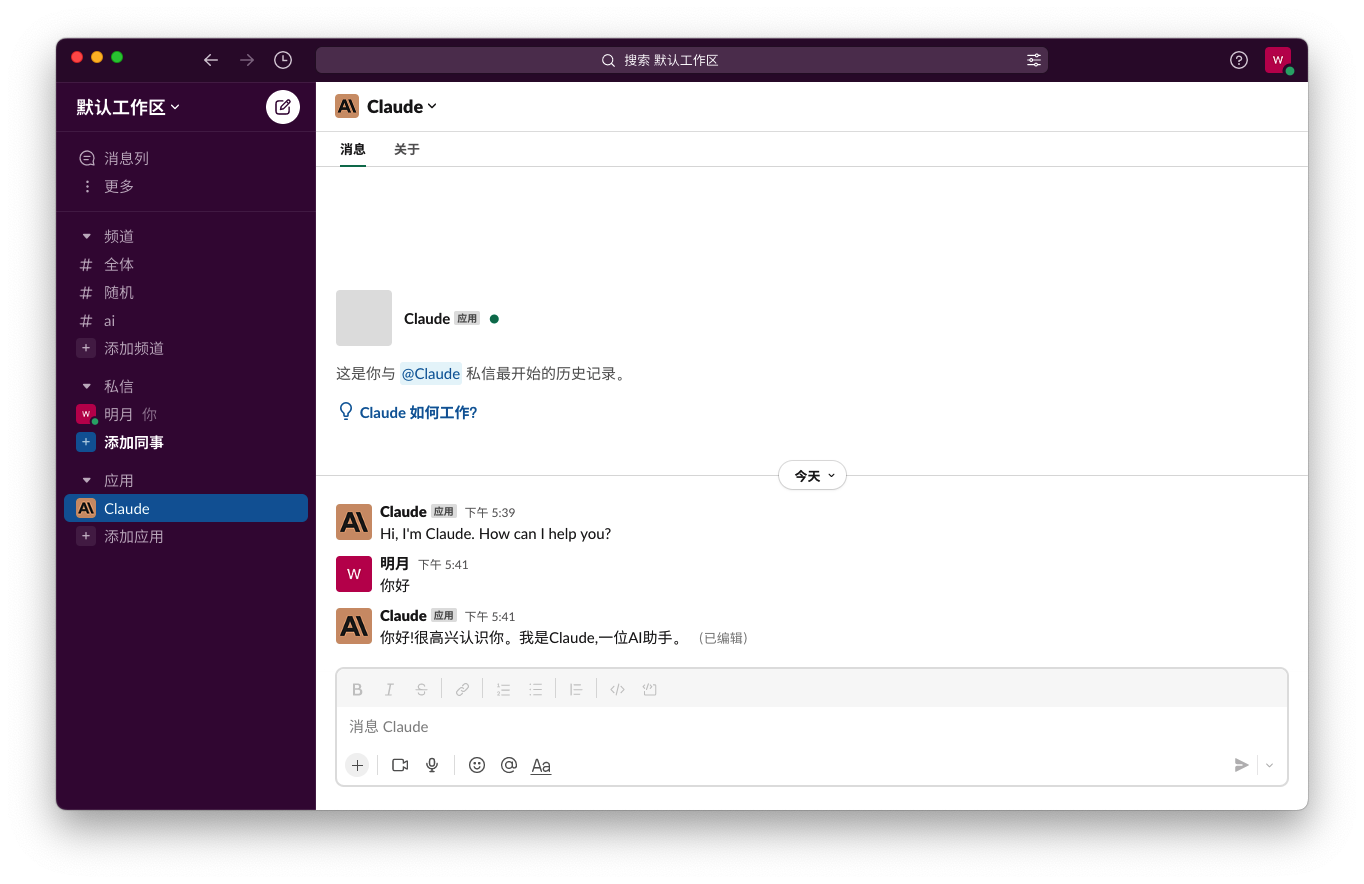Focus the 消息 Claude message input
1364x884 pixels.
(x=812, y=727)
